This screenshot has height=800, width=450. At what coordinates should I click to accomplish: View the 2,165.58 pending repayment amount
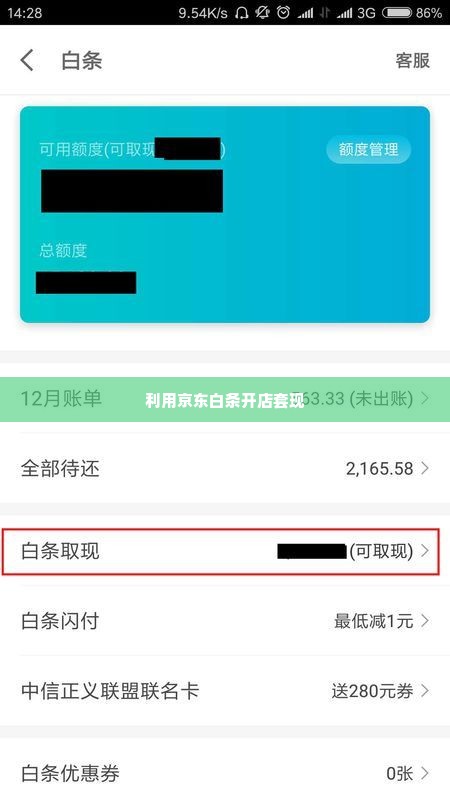[x=380, y=468]
